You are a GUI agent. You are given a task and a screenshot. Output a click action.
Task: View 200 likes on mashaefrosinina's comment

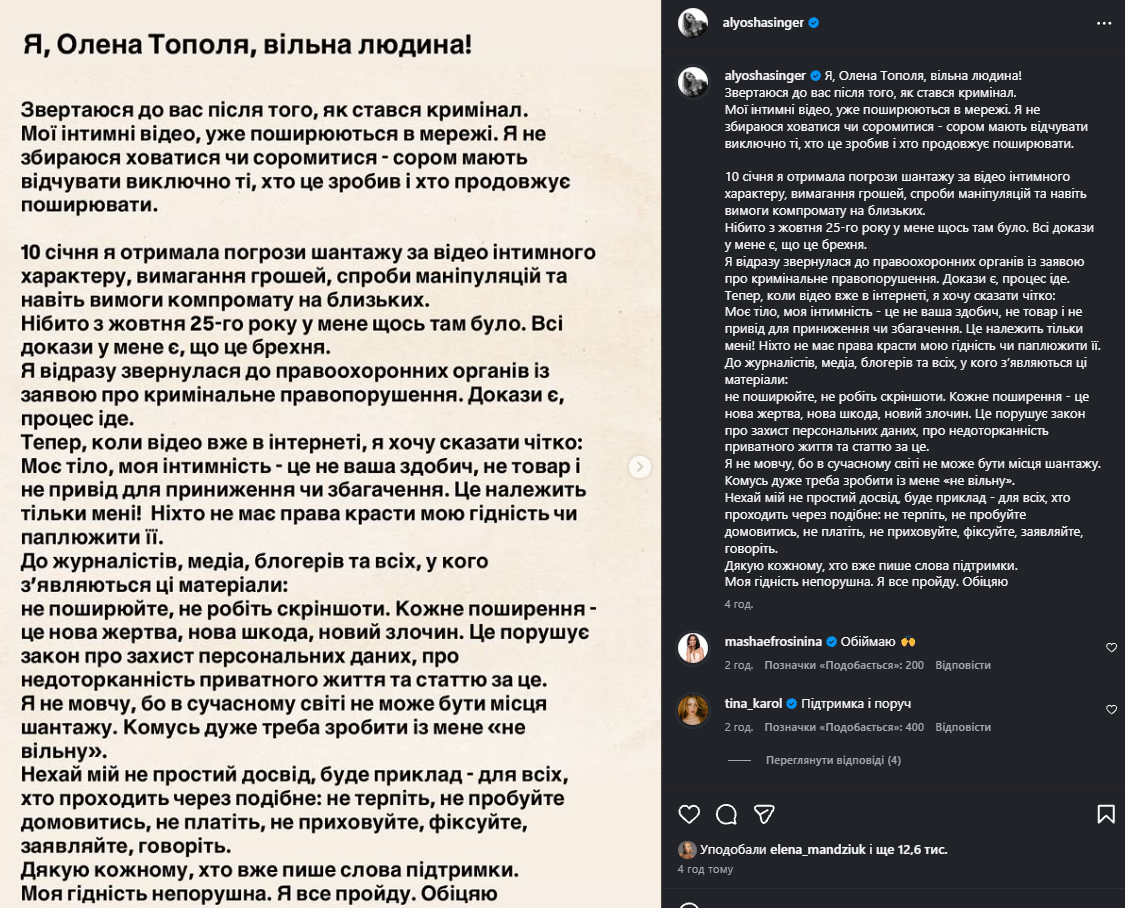(x=844, y=665)
